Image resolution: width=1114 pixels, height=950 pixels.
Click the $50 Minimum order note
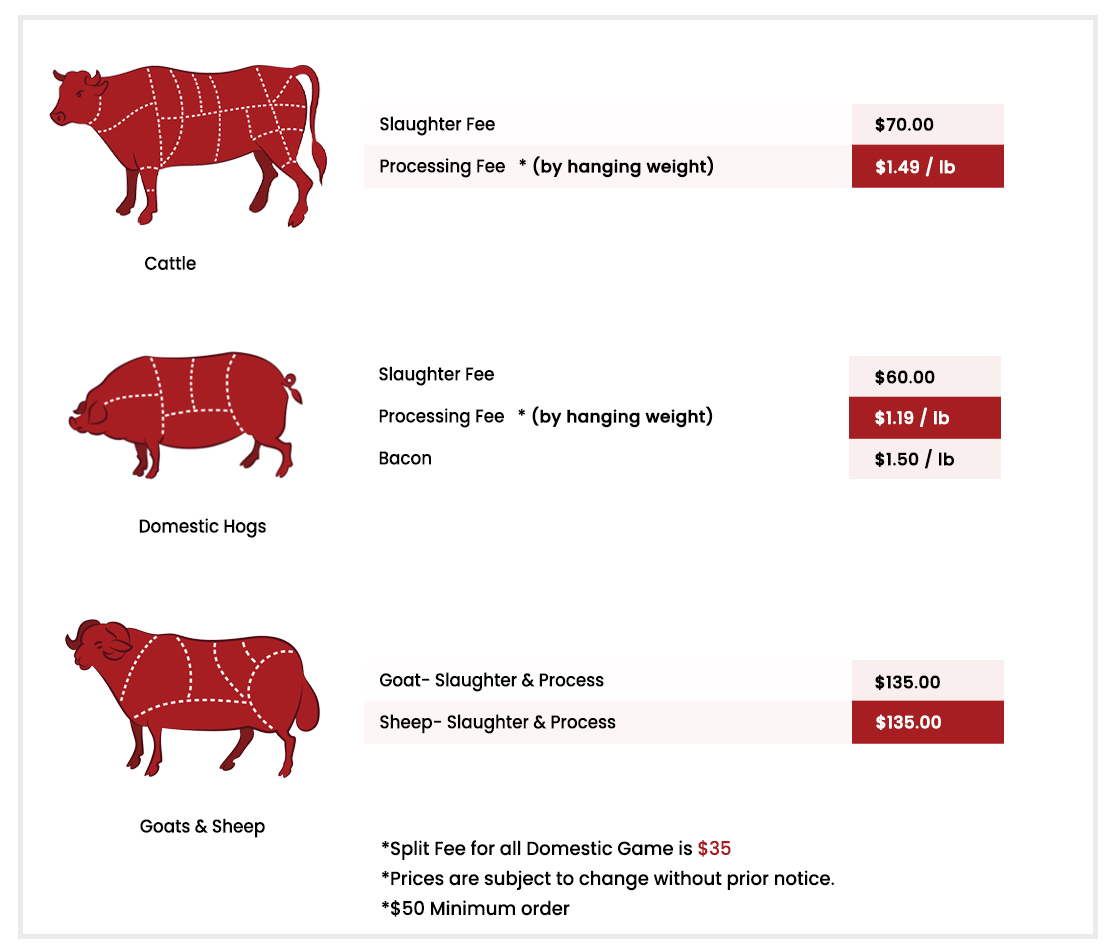point(475,909)
